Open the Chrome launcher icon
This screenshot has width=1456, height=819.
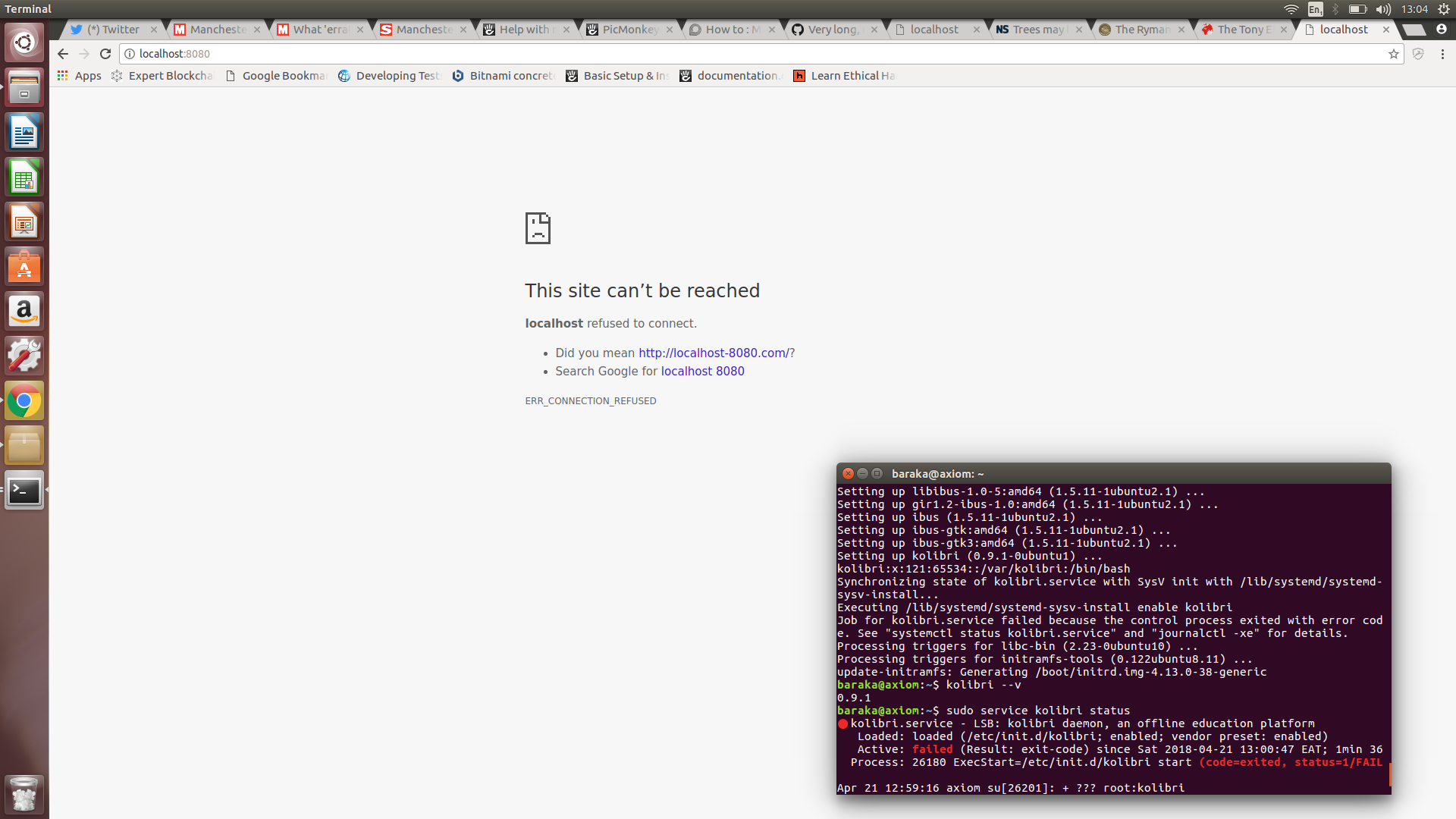coord(24,401)
